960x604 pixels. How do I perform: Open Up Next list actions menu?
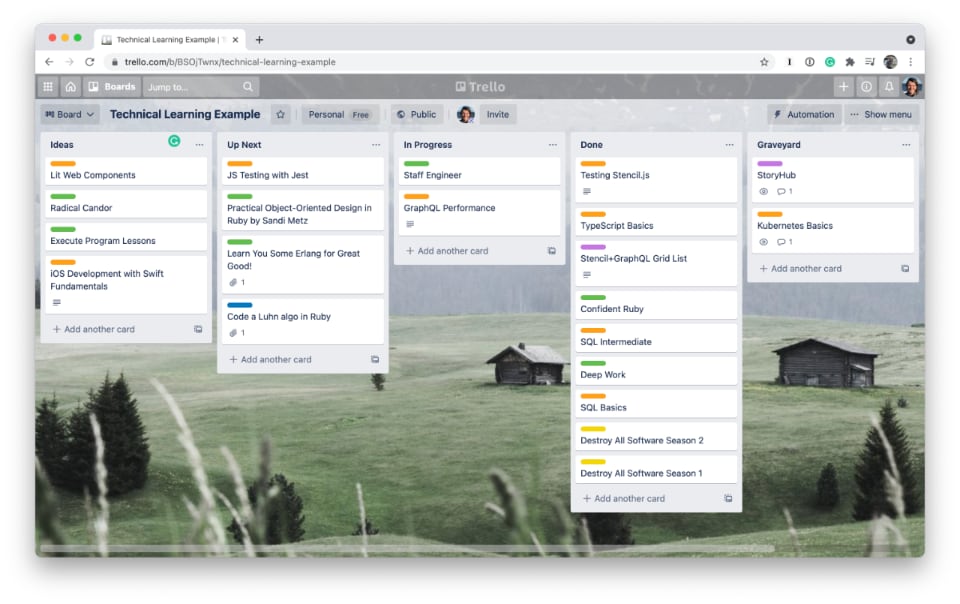click(376, 145)
